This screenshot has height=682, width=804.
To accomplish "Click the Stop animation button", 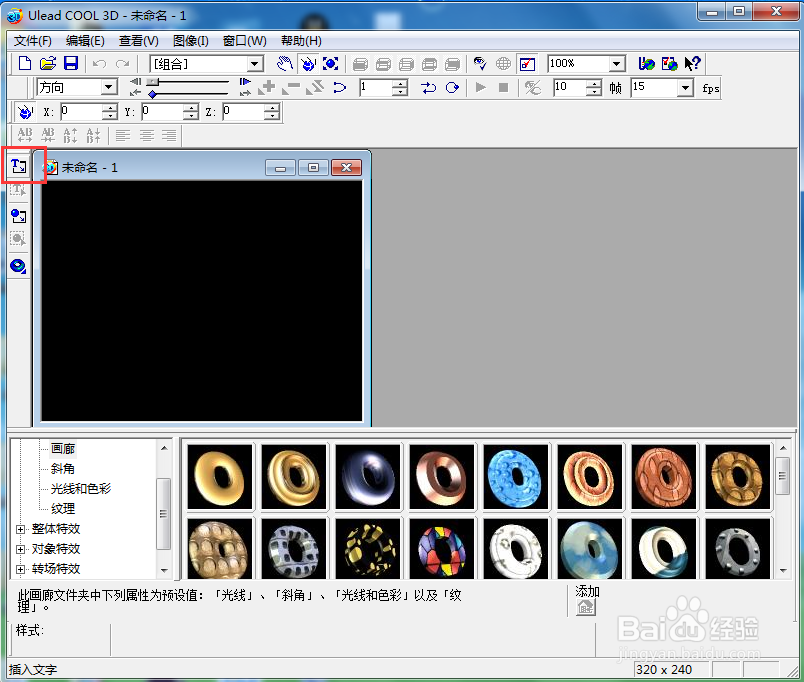I will coord(504,88).
